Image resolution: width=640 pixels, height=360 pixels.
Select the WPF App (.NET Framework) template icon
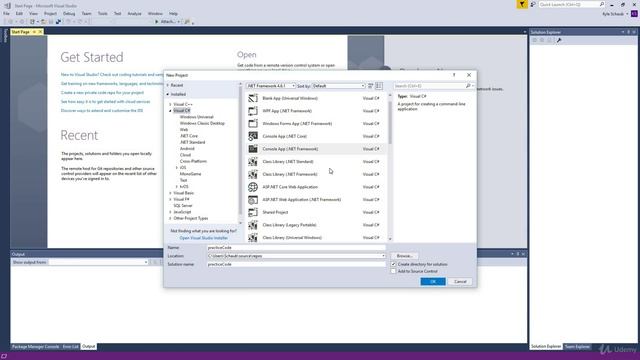pyautogui.click(x=253, y=111)
